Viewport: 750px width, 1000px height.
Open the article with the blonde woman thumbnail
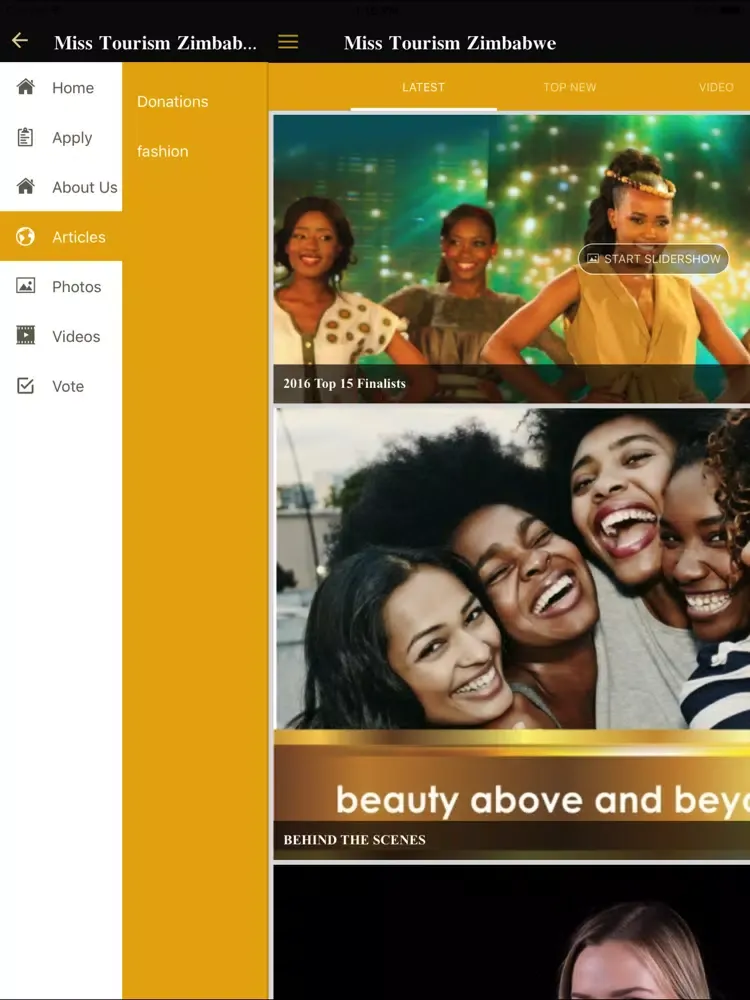click(511, 932)
